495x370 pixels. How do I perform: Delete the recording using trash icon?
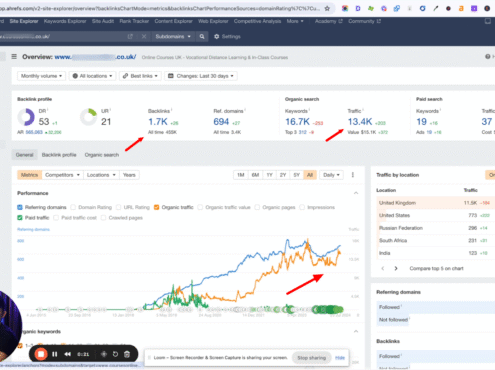[127, 354]
